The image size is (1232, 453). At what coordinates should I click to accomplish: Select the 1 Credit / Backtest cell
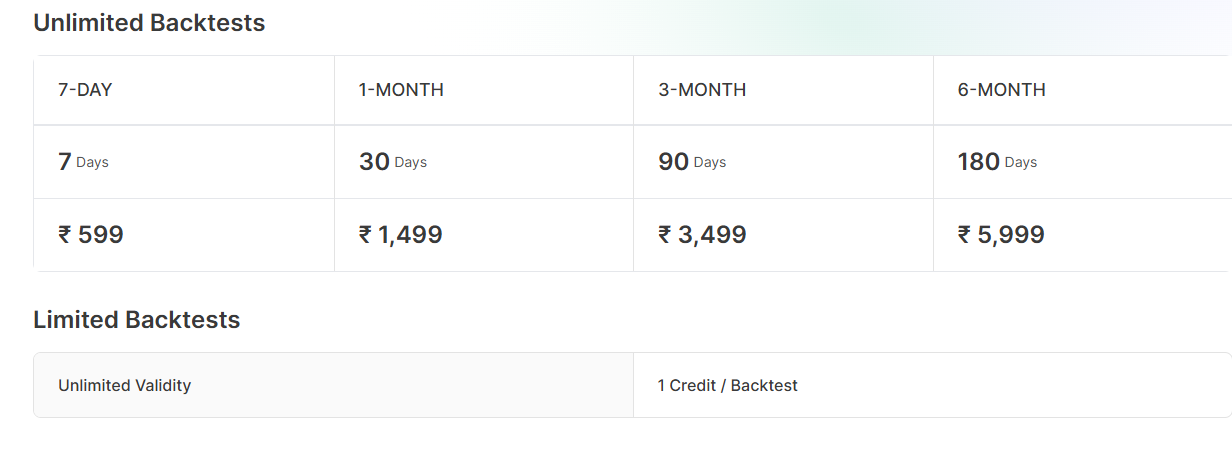pos(933,385)
